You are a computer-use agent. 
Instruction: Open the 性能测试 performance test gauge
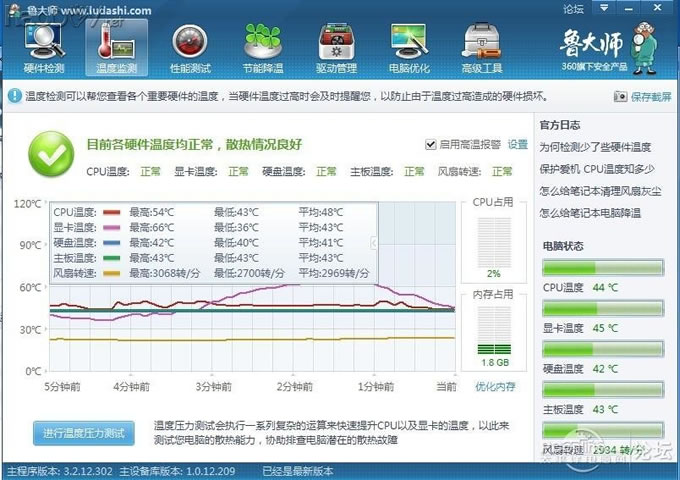(190, 47)
